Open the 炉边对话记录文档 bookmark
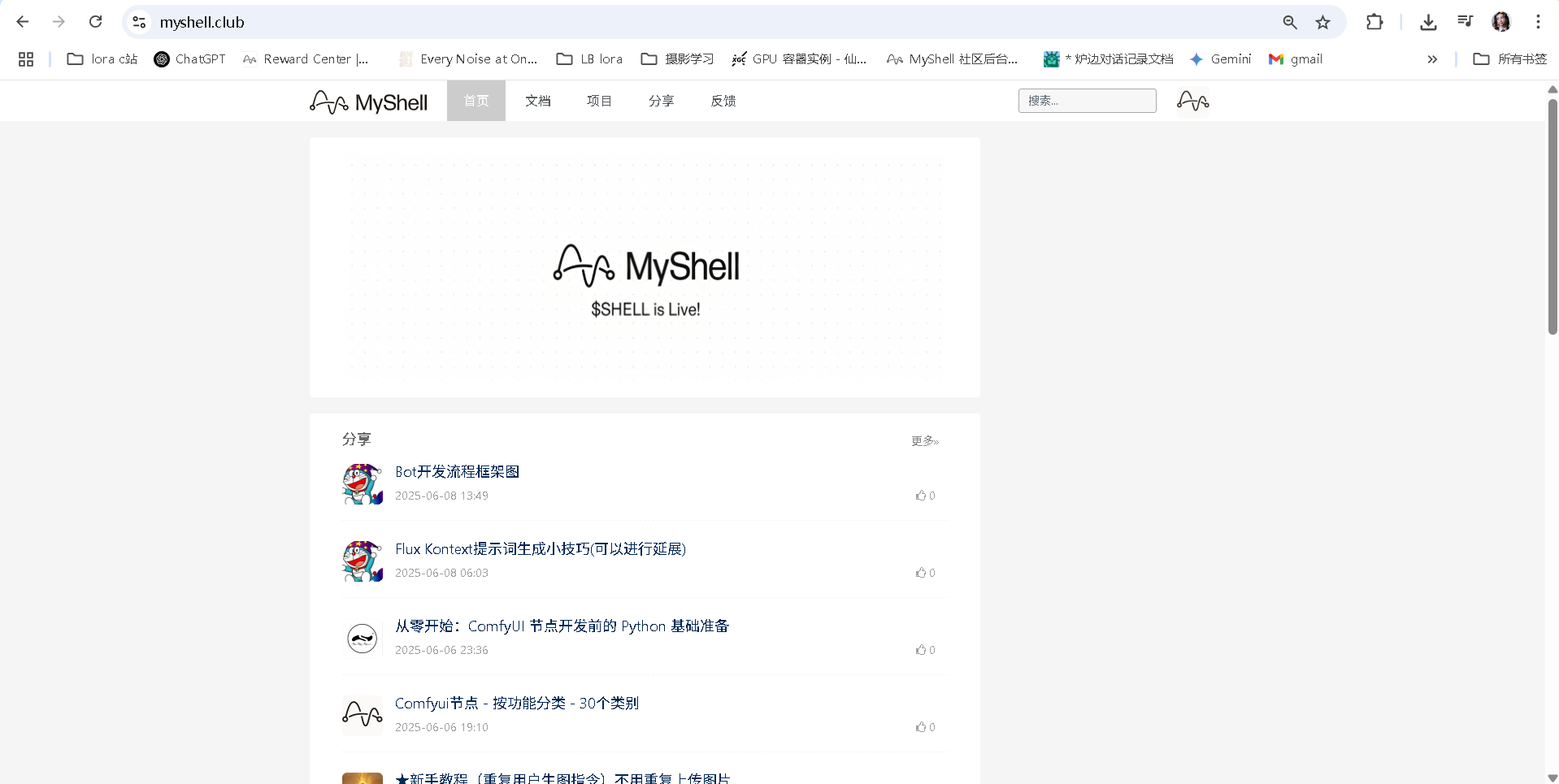1559x784 pixels. [1109, 59]
